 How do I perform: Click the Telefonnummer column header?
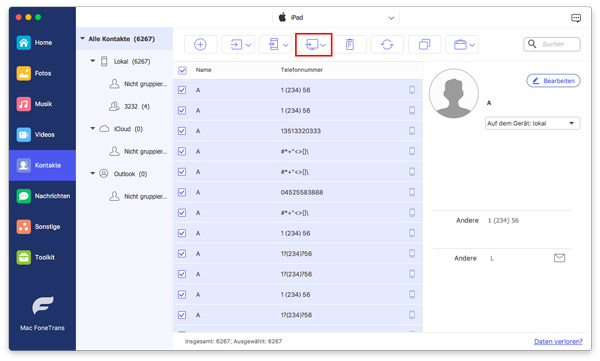(302, 70)
